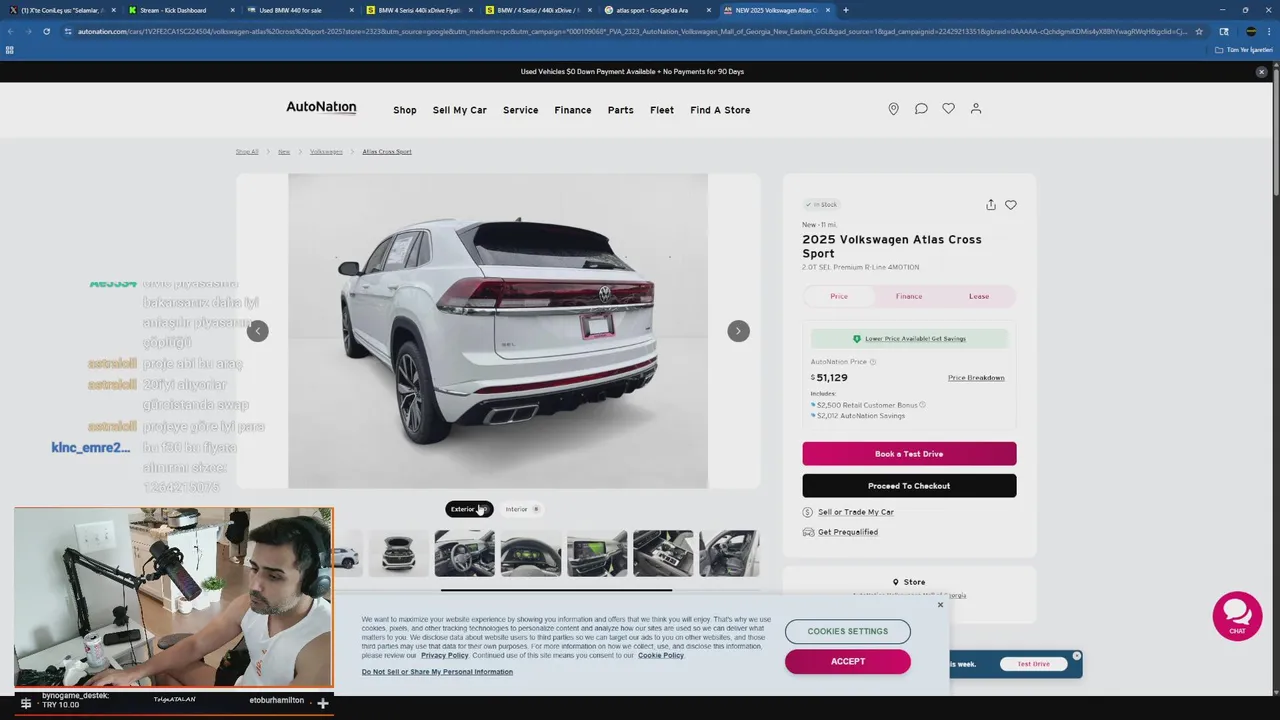Switch to Exterior photos

(x=469, y=509)
